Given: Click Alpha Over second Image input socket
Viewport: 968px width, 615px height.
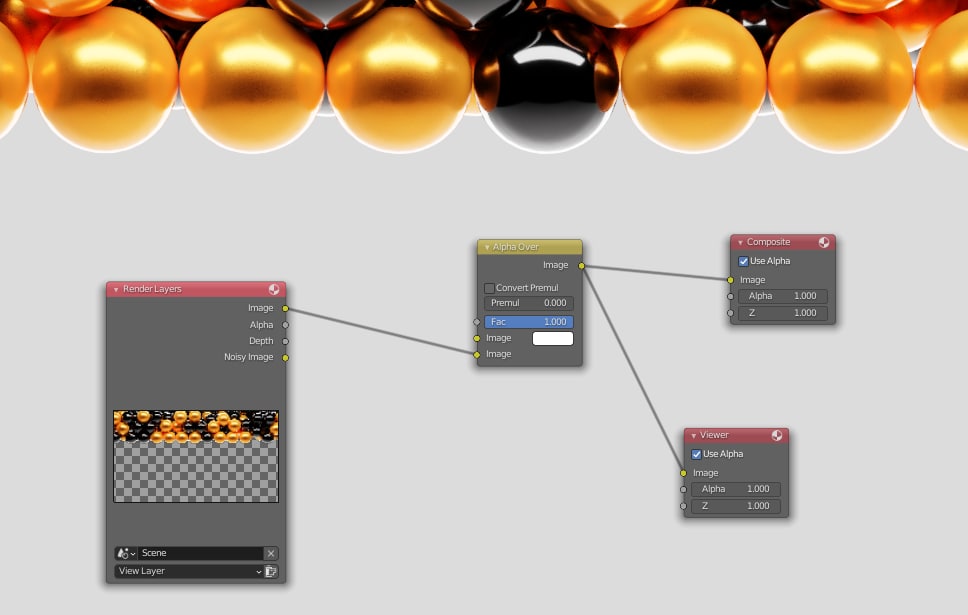Looking at the screenshot, I should click(477, 354).
